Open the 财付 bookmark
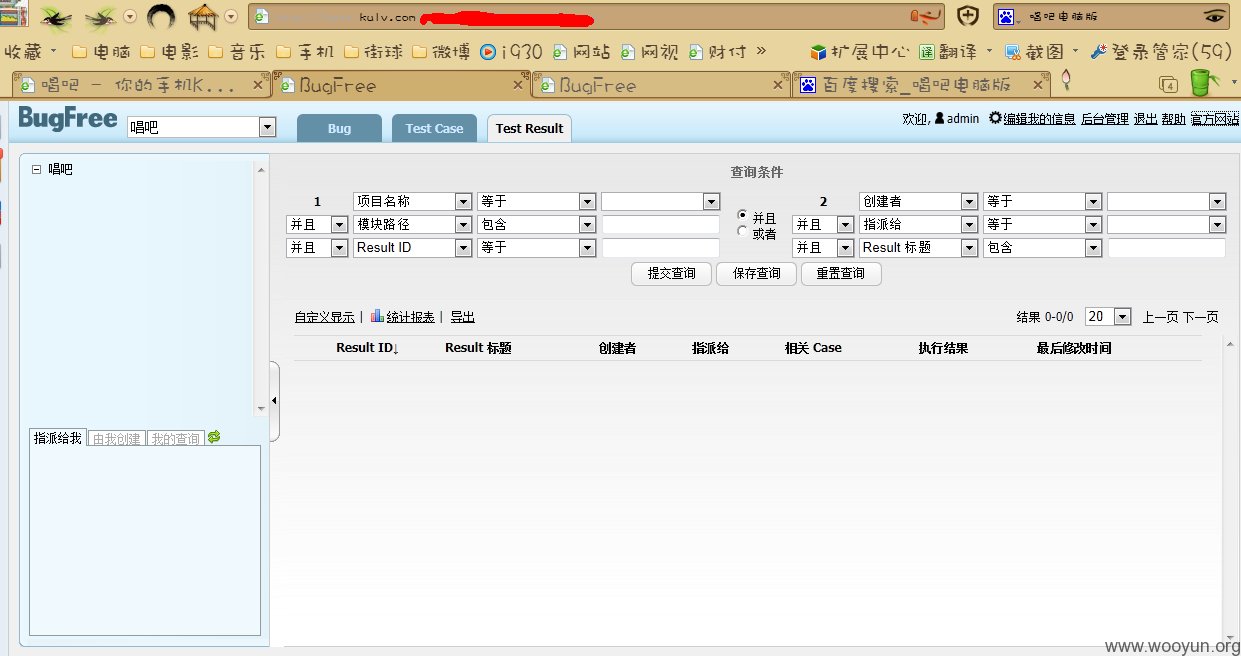This screenshot has height=656, width=1241. tap(717, 51)
